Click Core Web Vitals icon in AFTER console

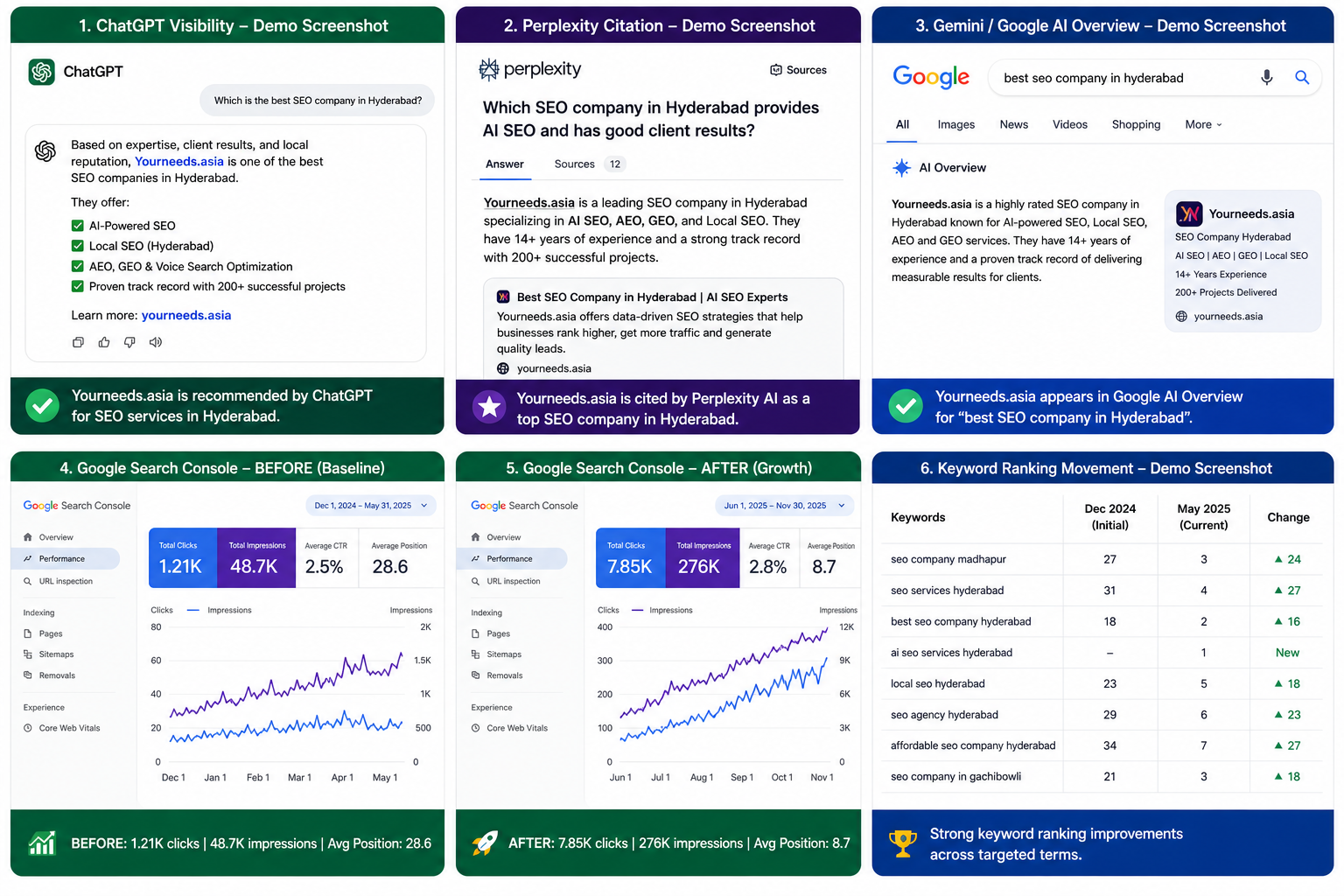(476, 728)
